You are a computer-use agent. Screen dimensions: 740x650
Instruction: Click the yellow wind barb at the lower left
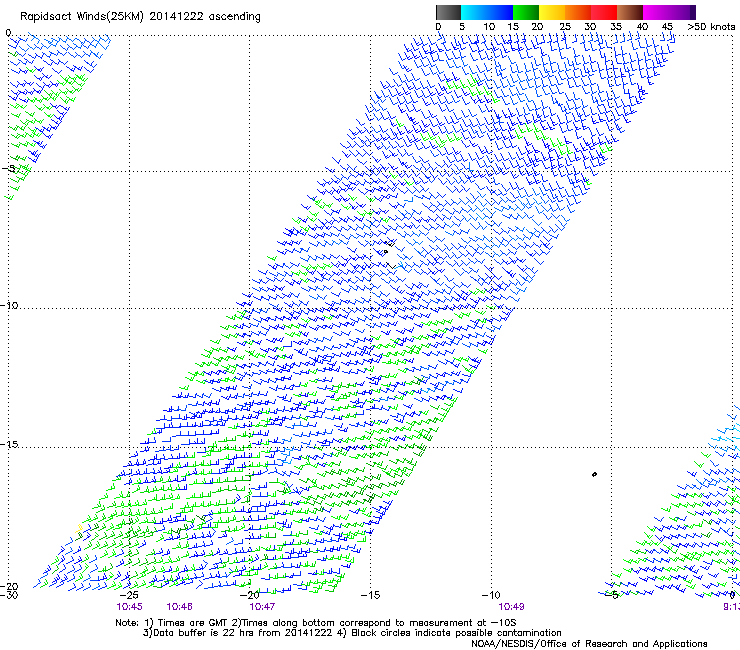tap(79, 529)
